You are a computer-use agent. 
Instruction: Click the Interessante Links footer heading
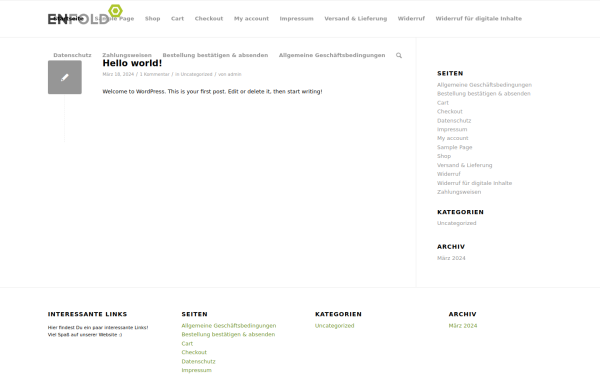87,314
